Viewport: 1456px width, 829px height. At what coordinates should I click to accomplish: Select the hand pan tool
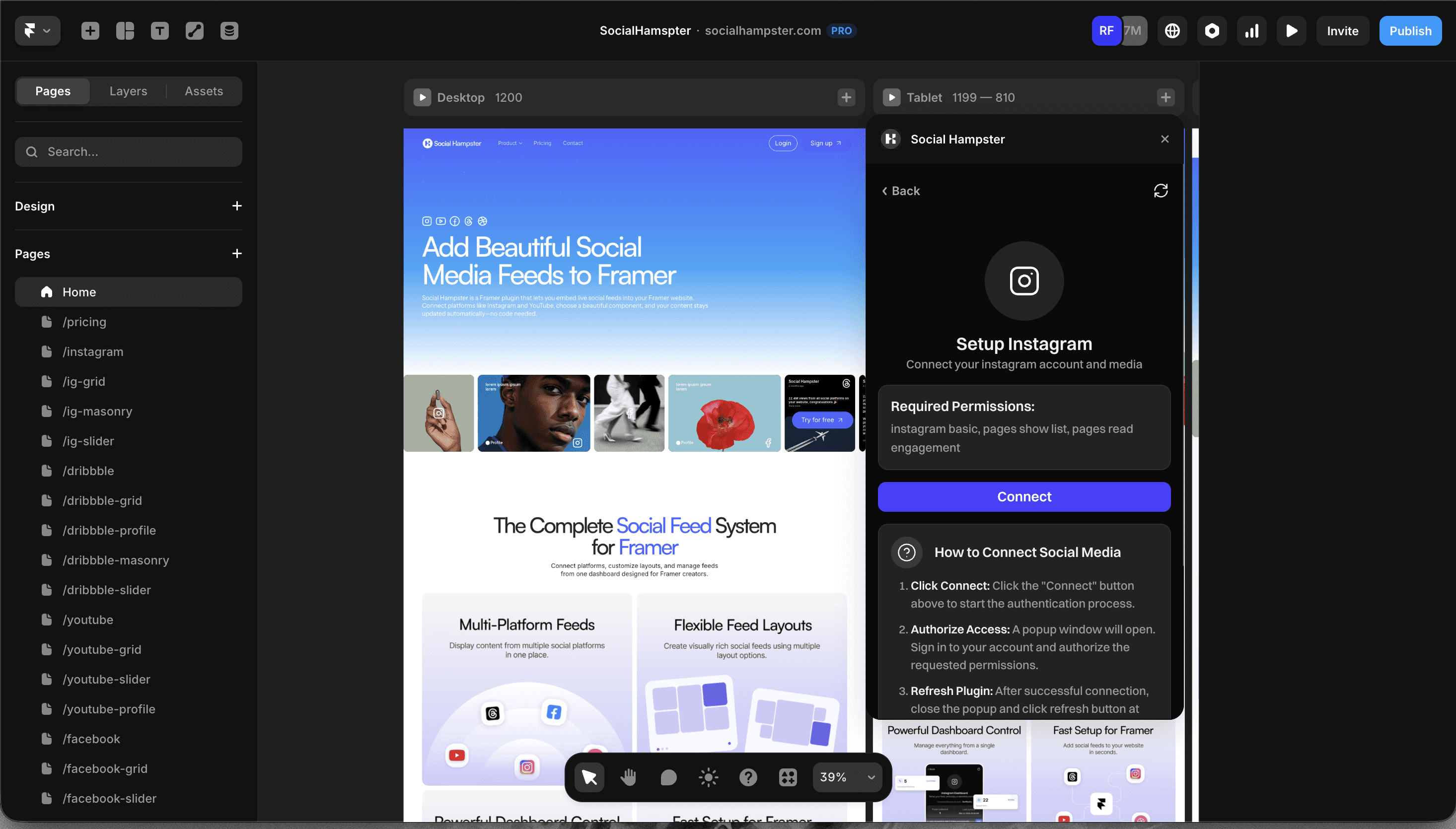pos(629,777)
